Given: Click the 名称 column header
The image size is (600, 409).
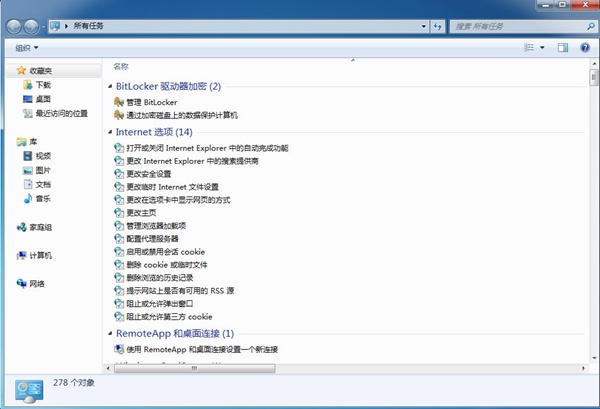Looking at the screenshot, I should tap(121, 67).
